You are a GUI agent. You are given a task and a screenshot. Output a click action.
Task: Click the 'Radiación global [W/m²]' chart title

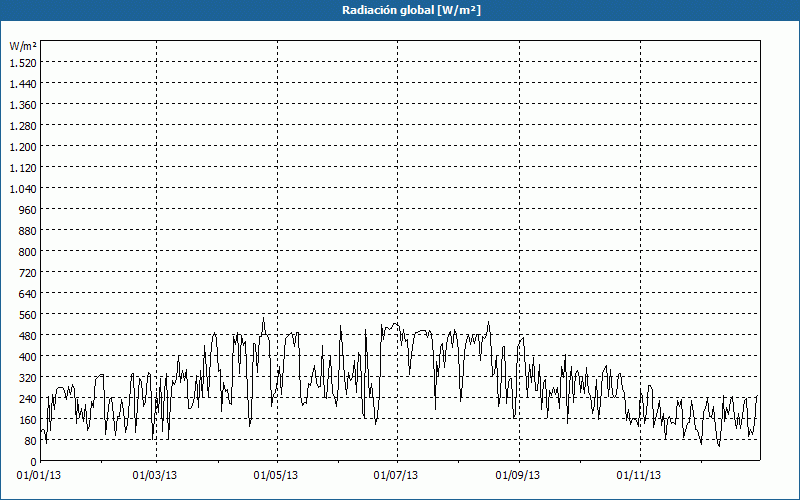tap(411, 10)
